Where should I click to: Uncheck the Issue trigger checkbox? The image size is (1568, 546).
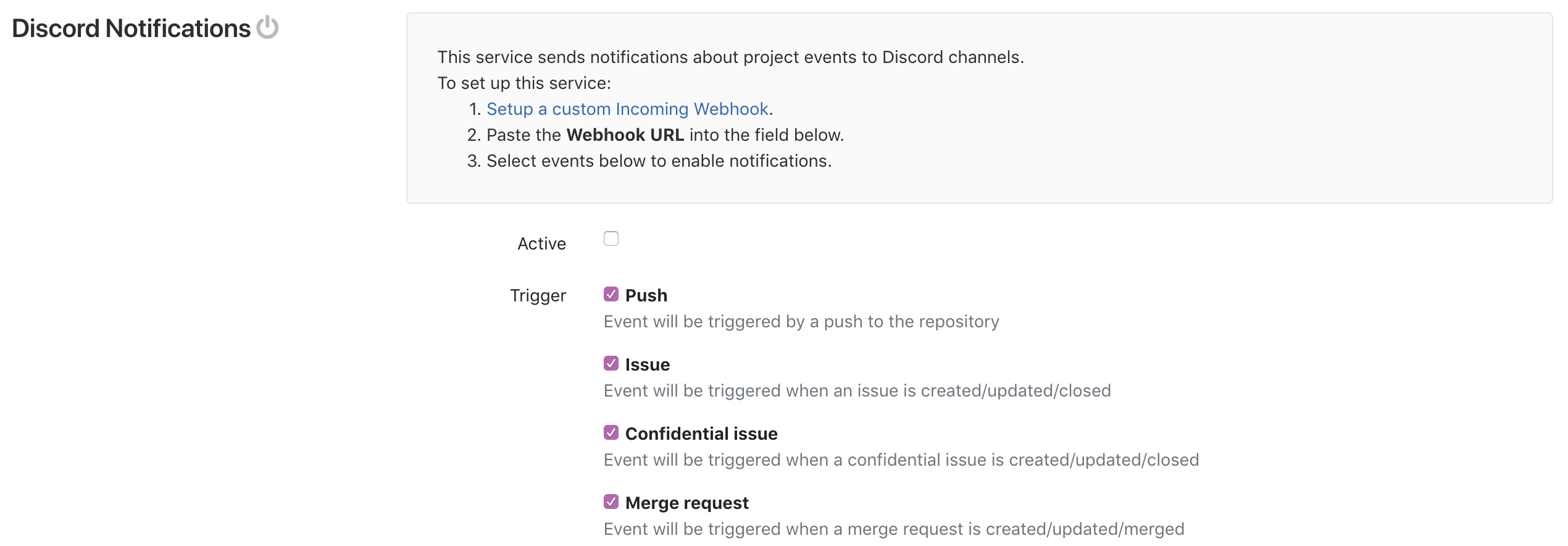point(611,363)
